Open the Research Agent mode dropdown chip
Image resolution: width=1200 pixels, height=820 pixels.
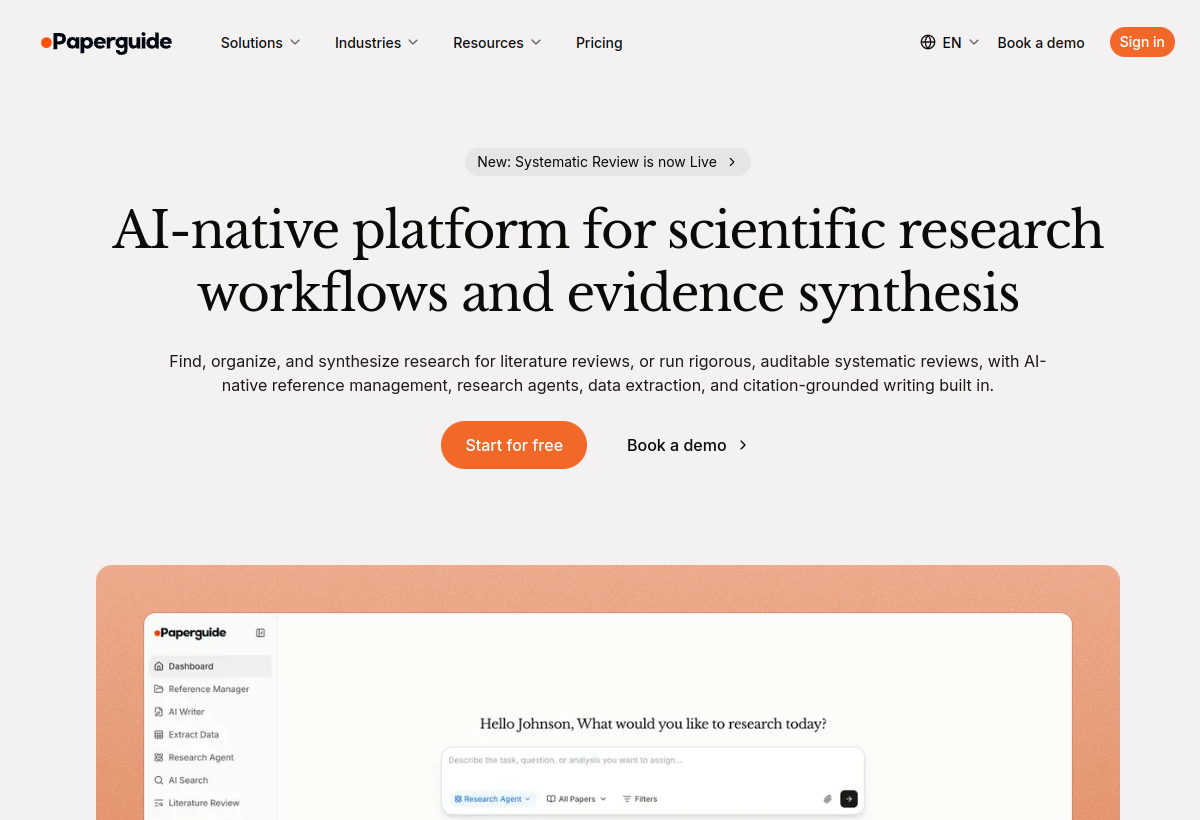tap(493, 799)
